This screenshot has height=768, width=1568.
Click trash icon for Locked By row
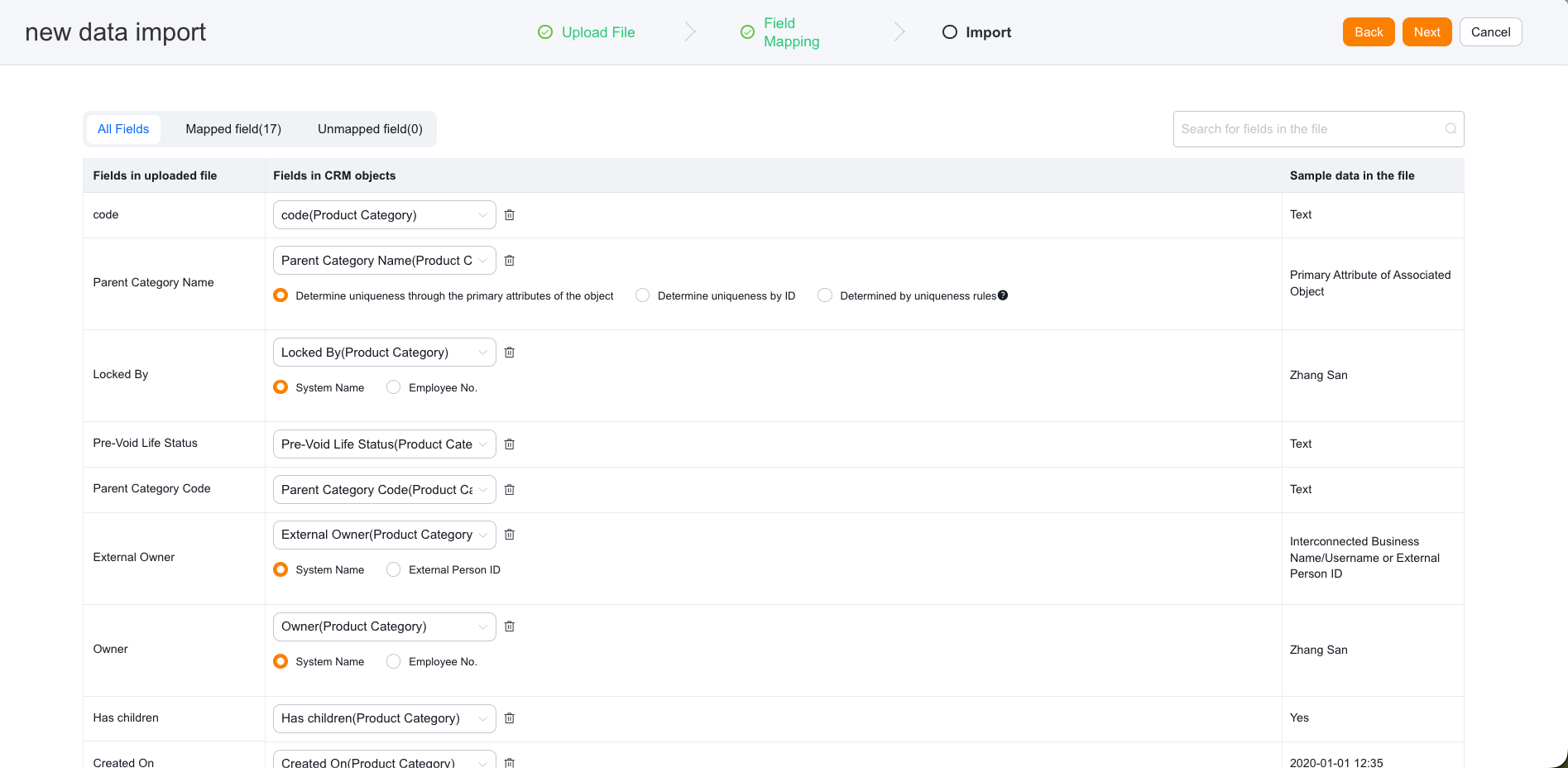coord(510,353)
